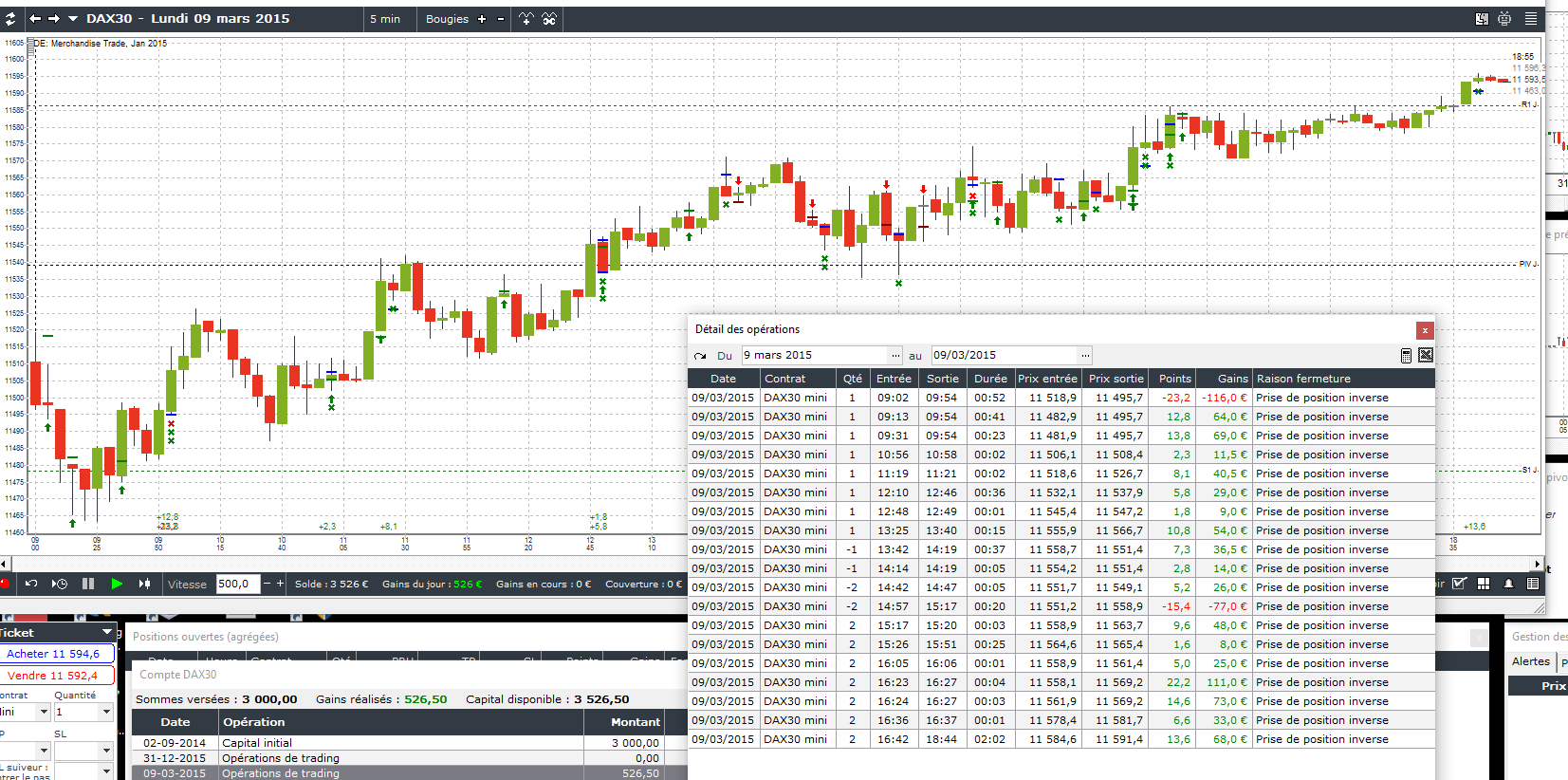Click the grid layout icon at chart bottom right
This screenshot has width=1568, height=780.
(x=1484, y=584)
